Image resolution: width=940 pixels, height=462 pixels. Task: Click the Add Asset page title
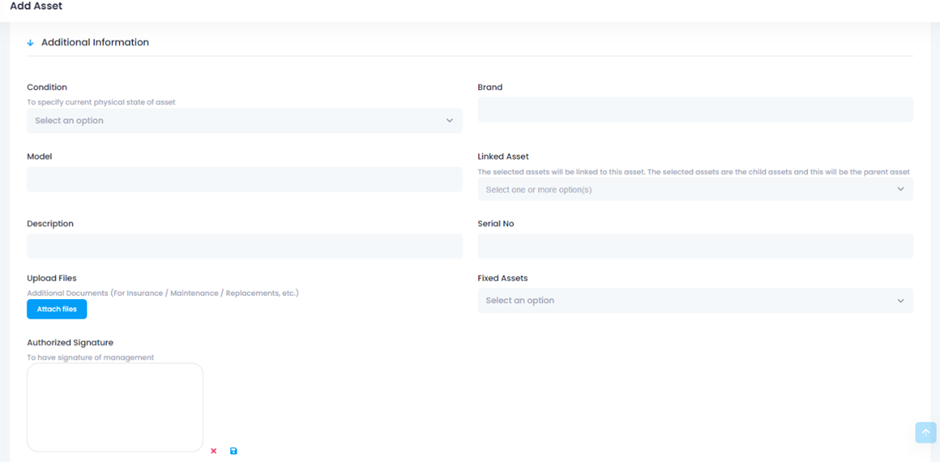[x=36, y=7]
